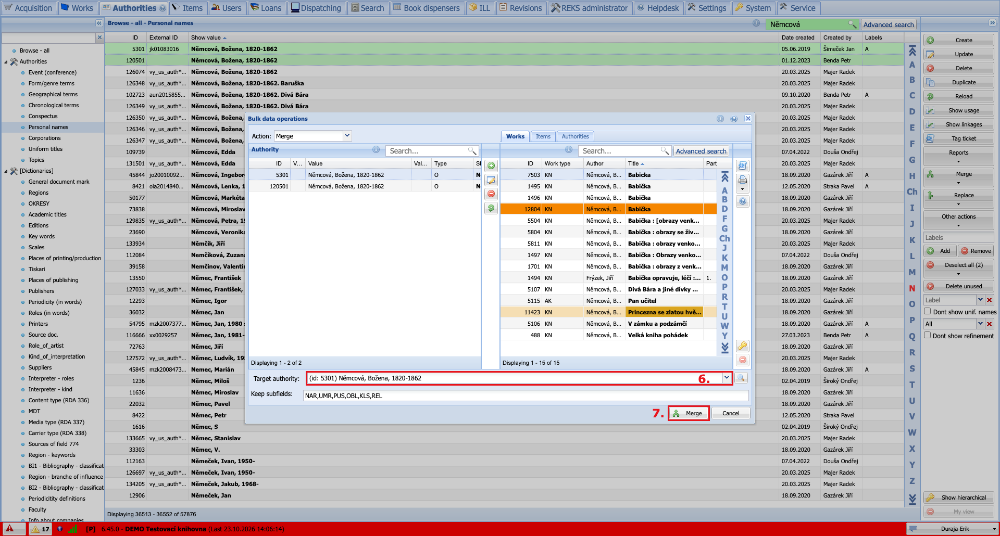
Task: Click the Delete unused button
Action: point(959,286)
